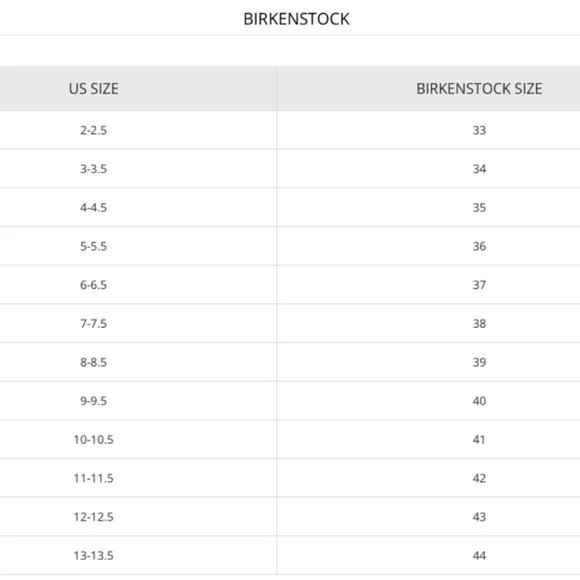Select the BIRKENSTOCK SIZE column header

pos(479,89)
